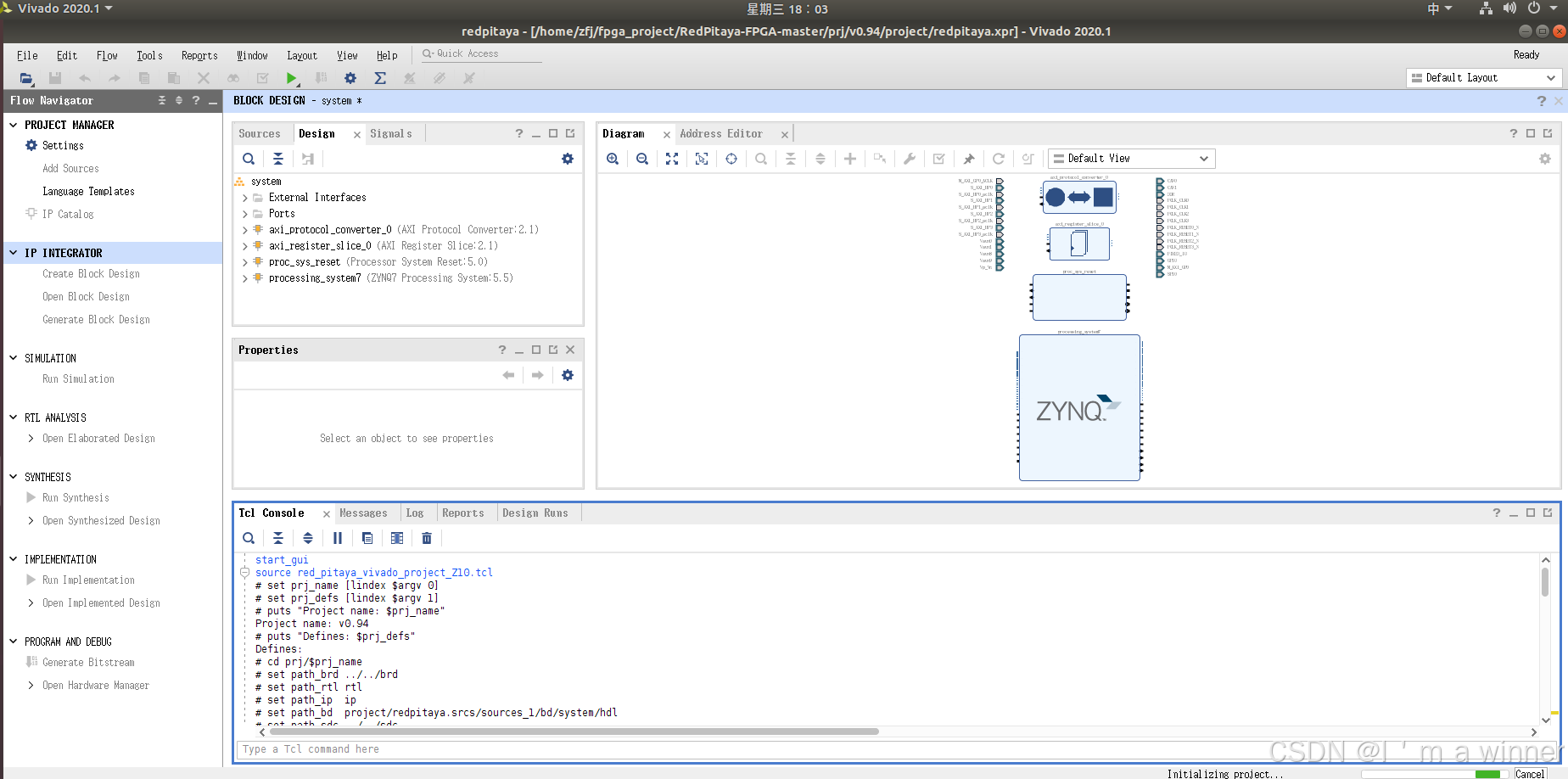Viewport: 1568px width, 779px height.
Task: Select axi_protocol_converter block in diagram
Action: click(x=1079, y=198)
